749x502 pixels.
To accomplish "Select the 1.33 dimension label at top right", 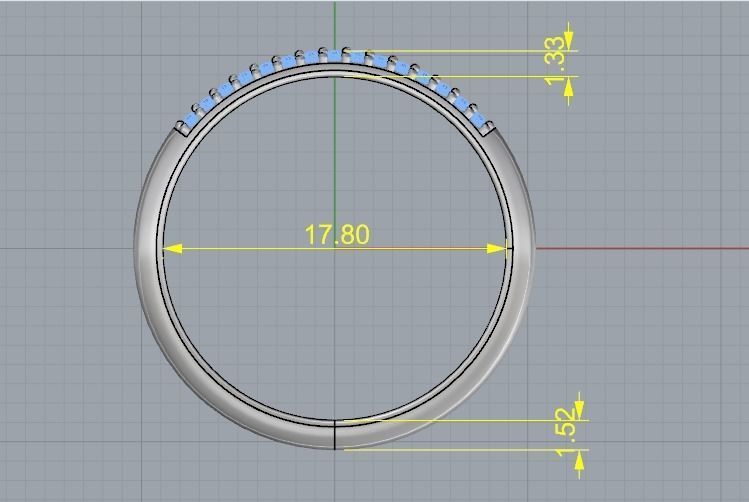I will (x=555, y=63).
